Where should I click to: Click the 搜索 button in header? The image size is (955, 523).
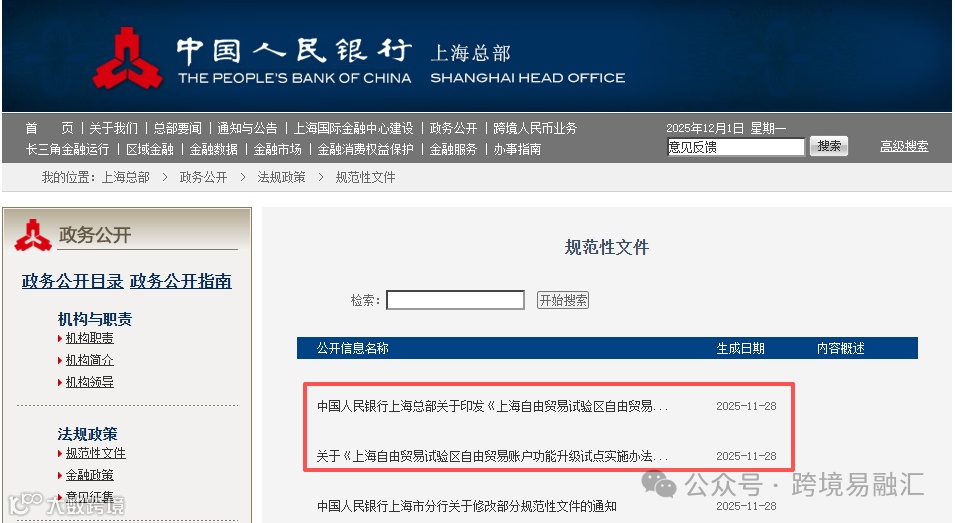[829, 146]
